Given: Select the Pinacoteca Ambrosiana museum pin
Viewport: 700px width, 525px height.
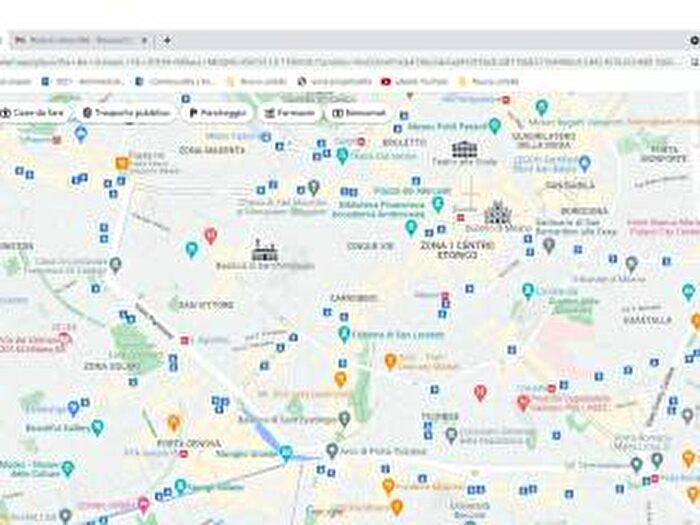Looking at the screenshot, I should click(437, 204).
